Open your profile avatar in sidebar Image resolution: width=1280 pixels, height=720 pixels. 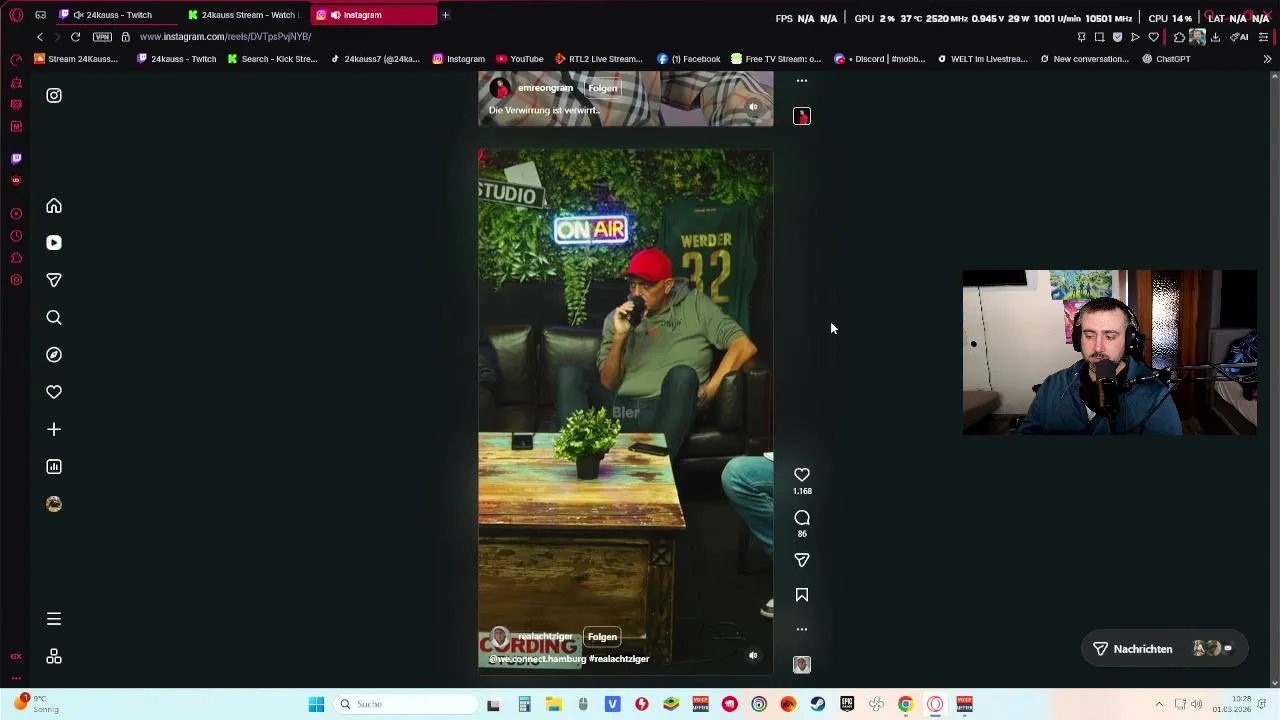[54, 504]
